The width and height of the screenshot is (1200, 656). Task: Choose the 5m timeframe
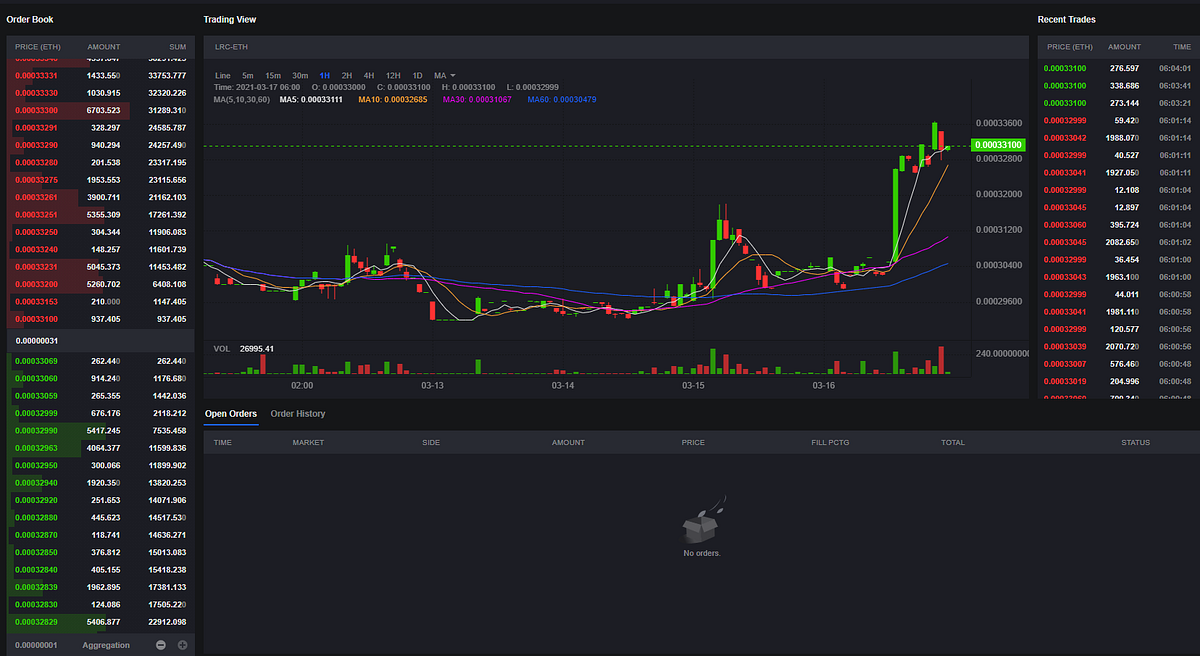(x=247, y=76)
